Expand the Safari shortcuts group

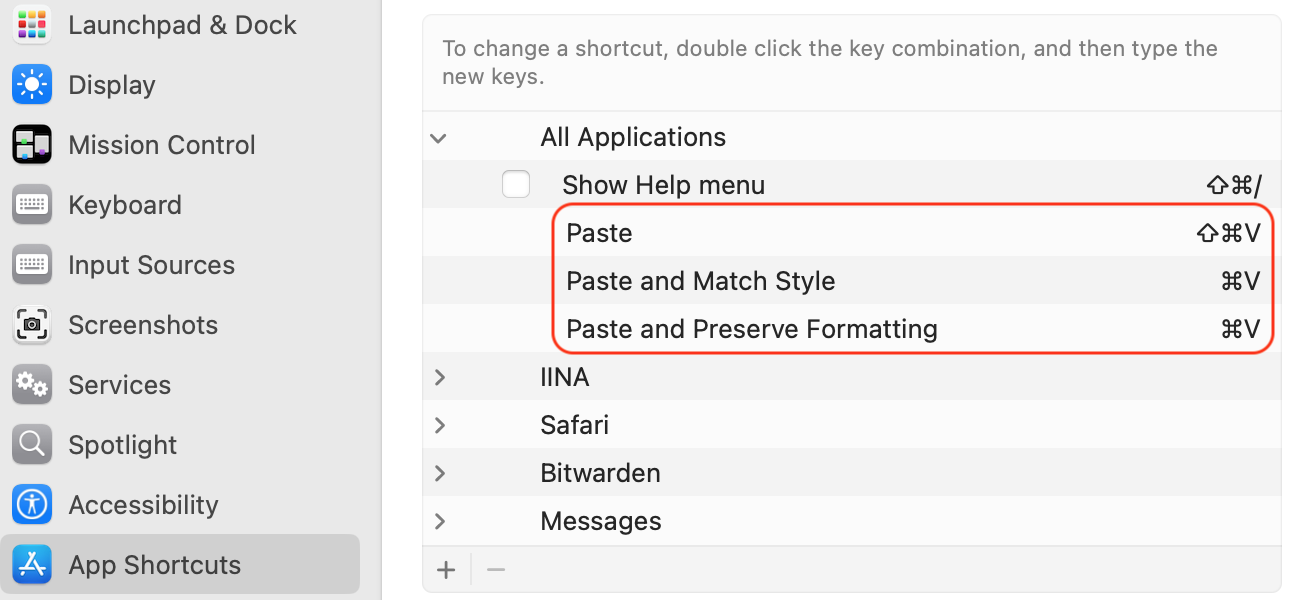click(439, 425)
